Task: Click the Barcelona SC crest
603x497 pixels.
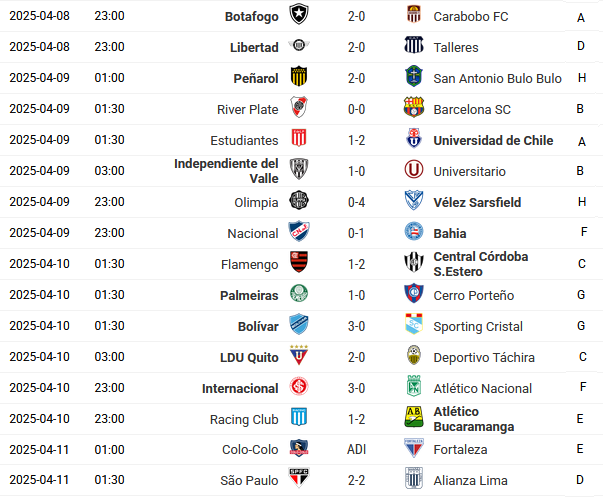Action: 414,107
